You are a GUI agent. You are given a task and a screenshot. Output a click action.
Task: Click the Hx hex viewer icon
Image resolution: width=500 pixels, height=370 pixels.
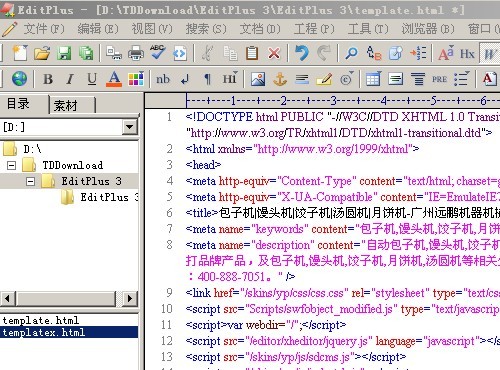coord(467,53)
